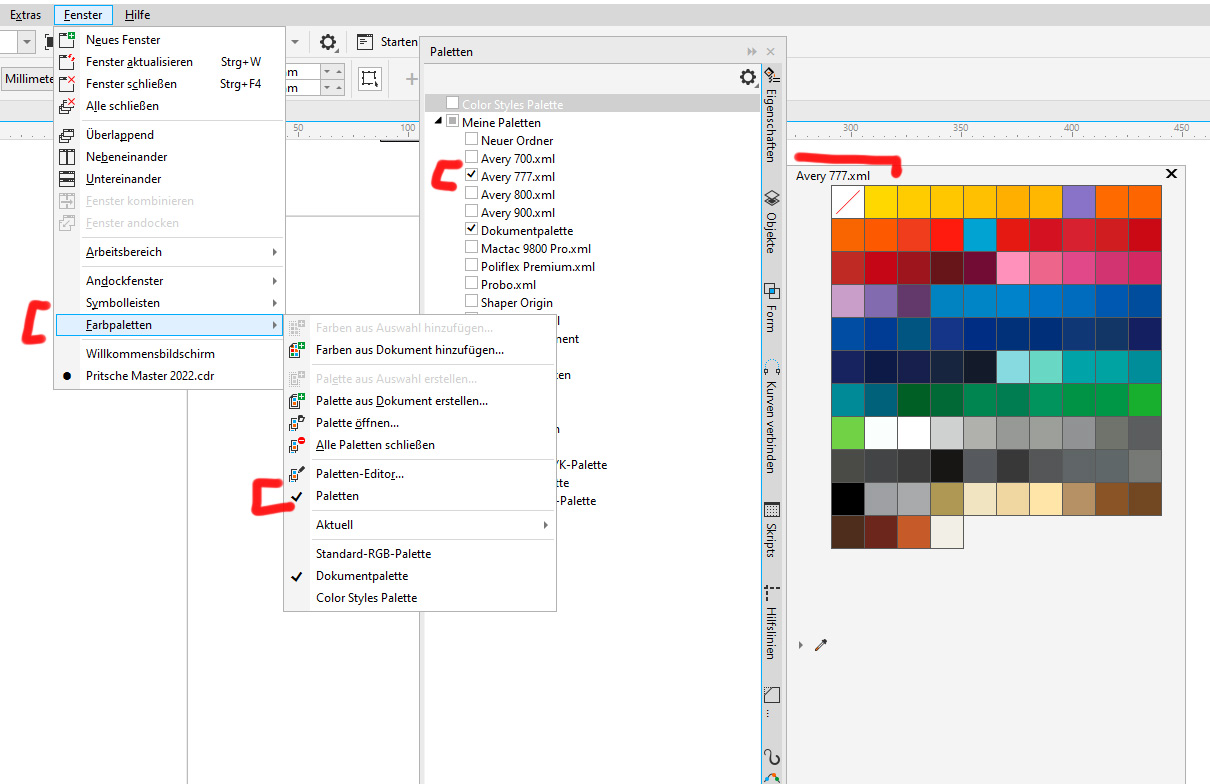Uncheck the Avery 777.xml palette

472,177
